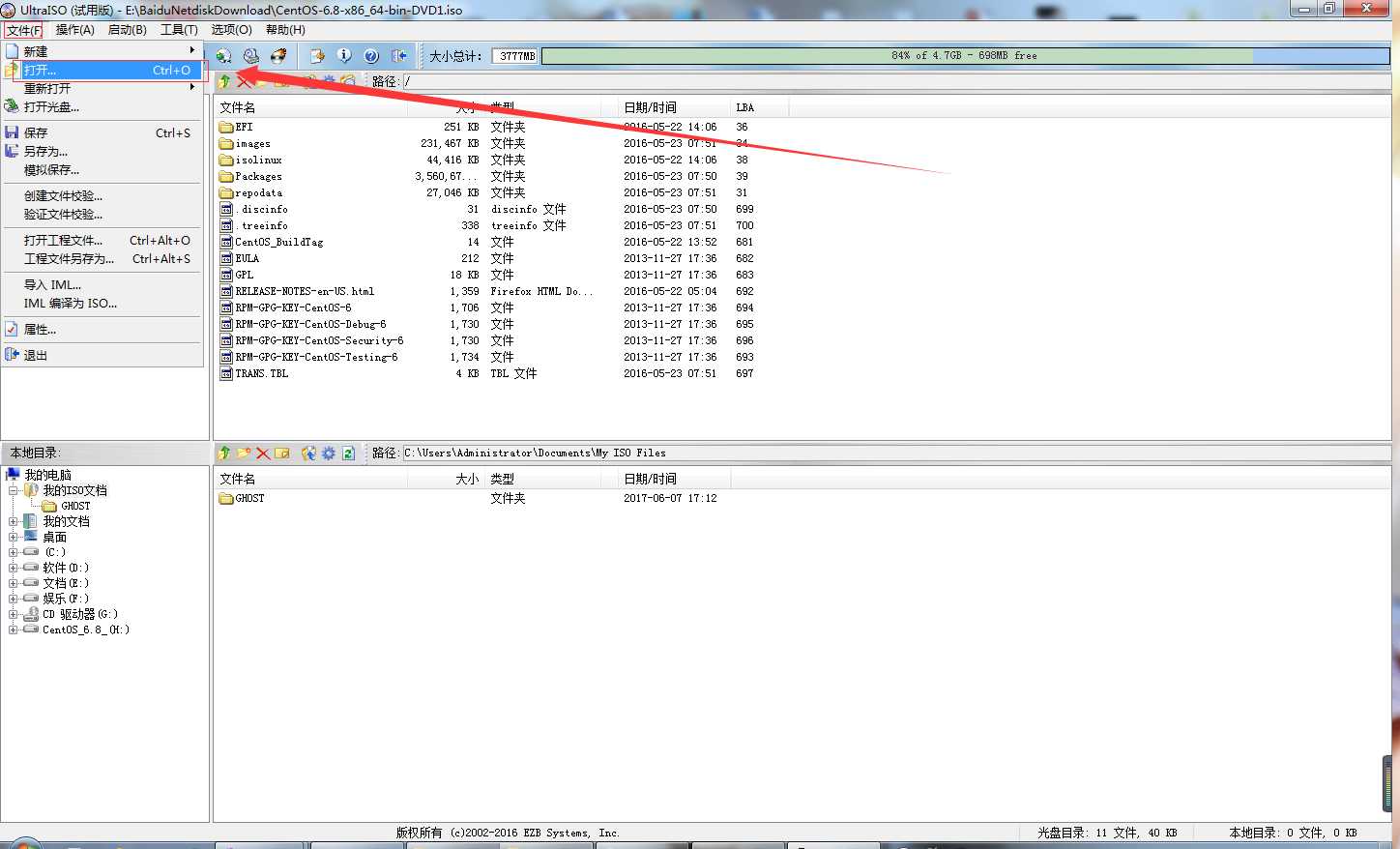Click the ISO 路径 input field showing /
This screenshot has width=1400, height=849.
(x=896, y=81)
